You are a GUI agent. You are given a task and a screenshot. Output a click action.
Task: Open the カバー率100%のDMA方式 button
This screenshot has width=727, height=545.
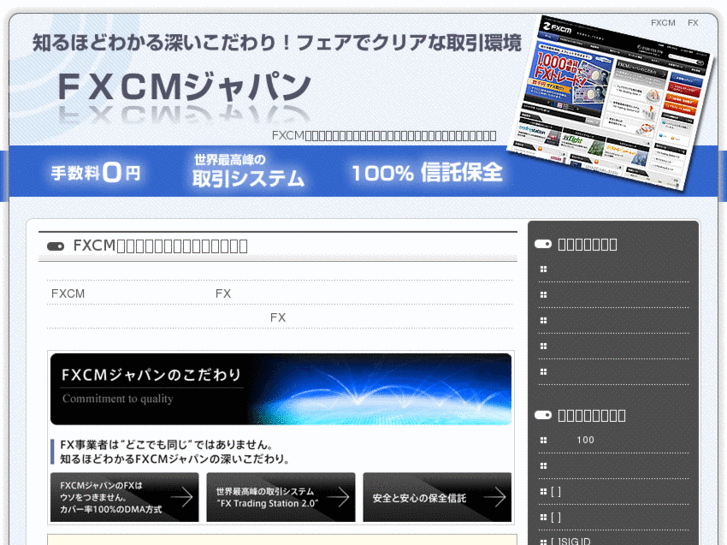point(125,497)
